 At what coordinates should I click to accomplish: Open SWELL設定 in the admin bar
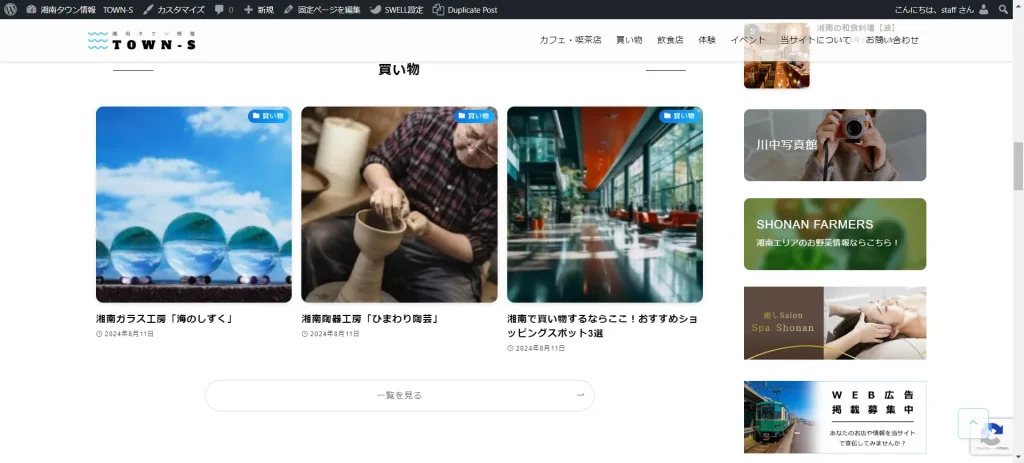(396, 10)
